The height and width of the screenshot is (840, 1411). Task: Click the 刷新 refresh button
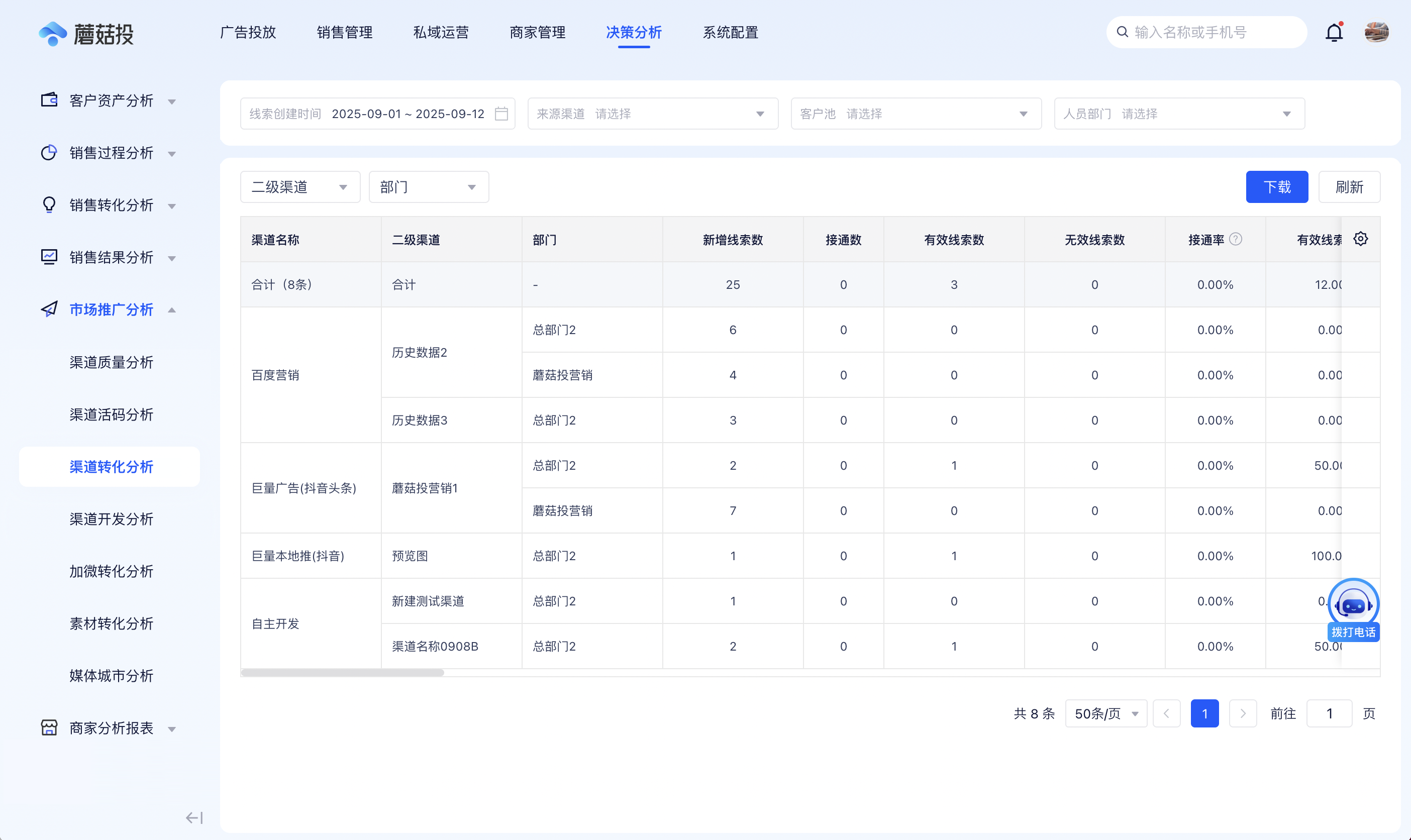point(1349,187)
